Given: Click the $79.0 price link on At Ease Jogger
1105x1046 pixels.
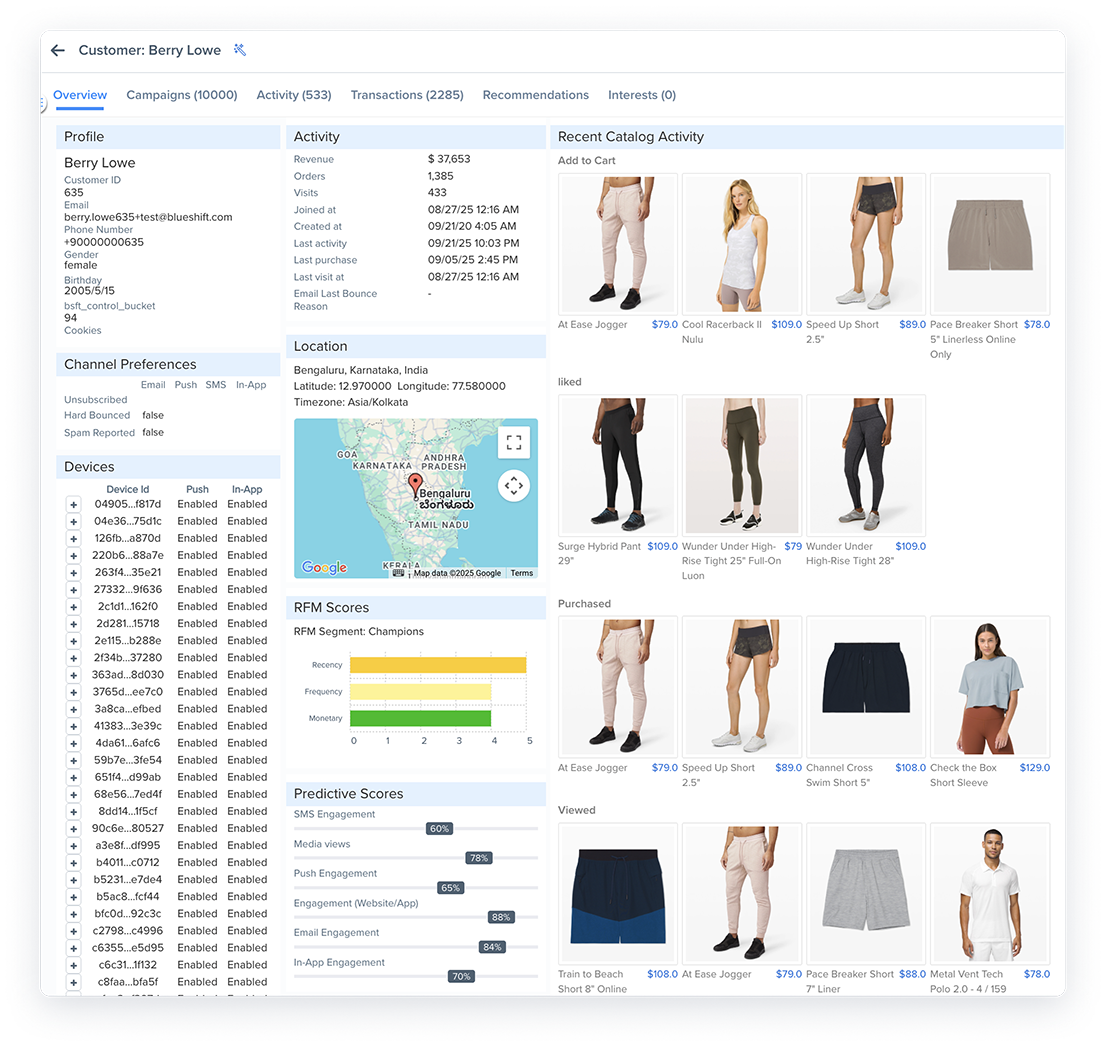Looking at the screenshot, I should click(x=663, y=324).
